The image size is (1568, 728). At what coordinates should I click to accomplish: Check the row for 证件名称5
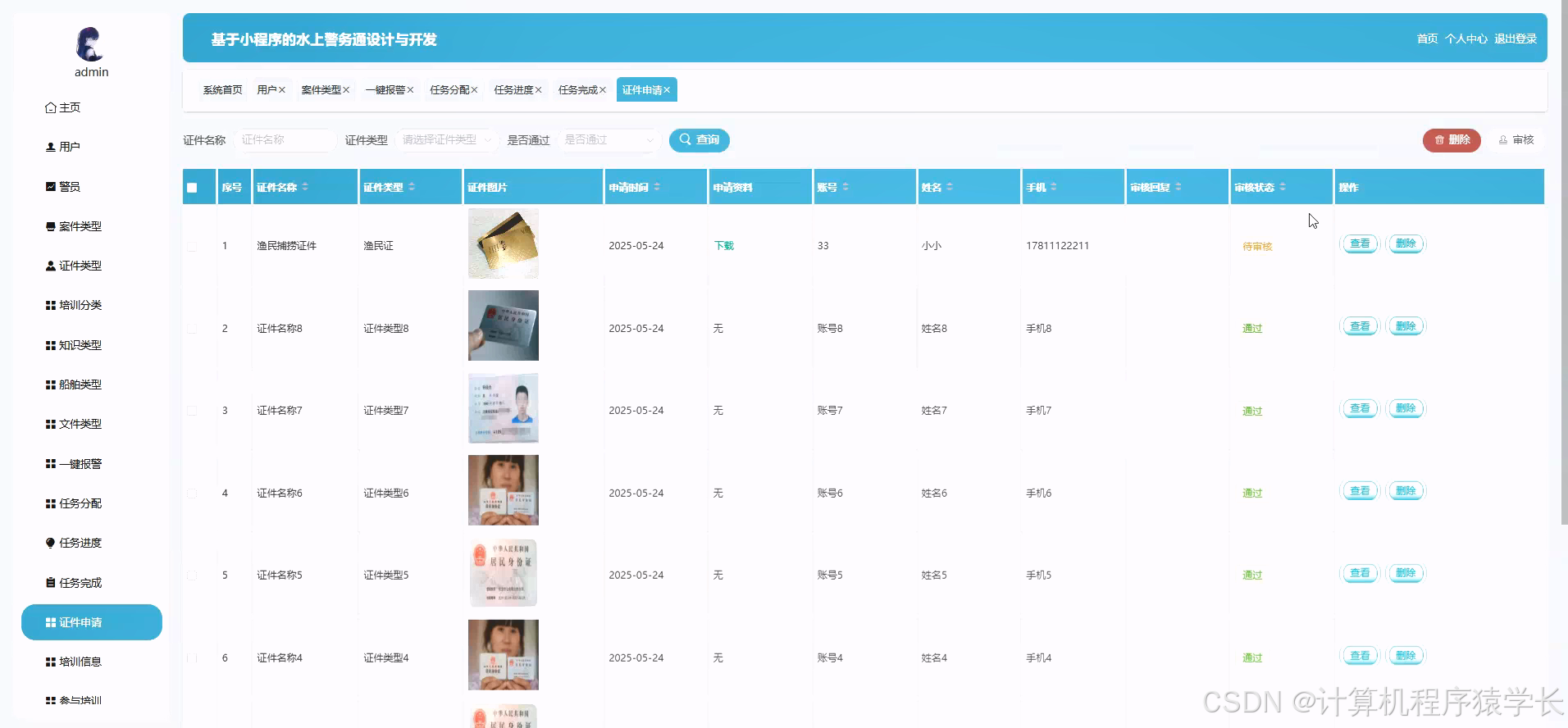[x=192, y=576]
